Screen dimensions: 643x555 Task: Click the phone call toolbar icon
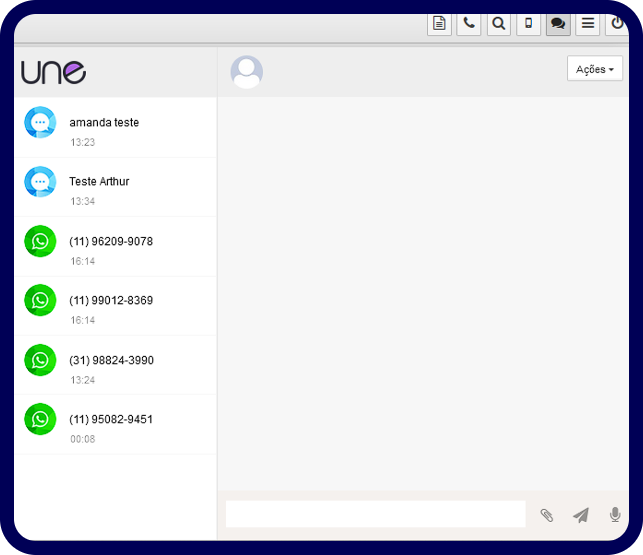click(x=469, y=24)
